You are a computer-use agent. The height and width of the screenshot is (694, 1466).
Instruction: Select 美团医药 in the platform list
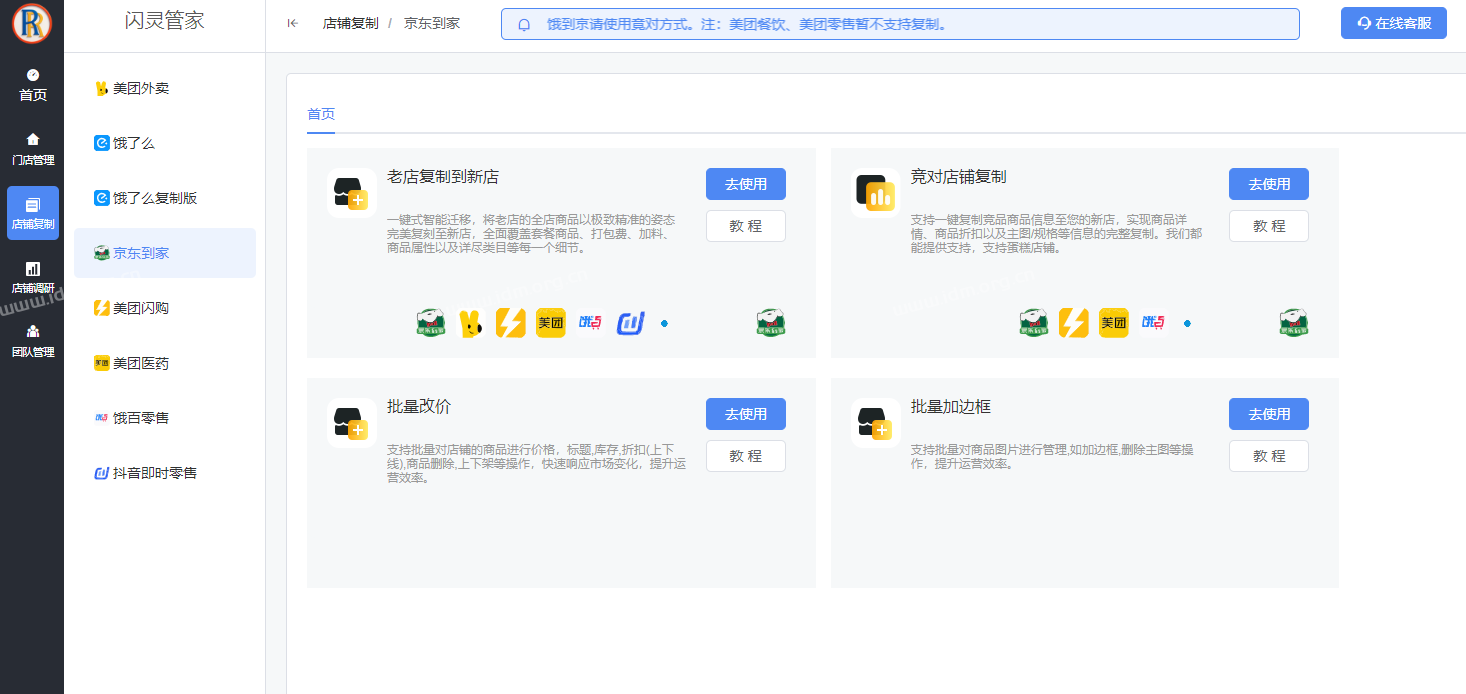pos(165,363)
